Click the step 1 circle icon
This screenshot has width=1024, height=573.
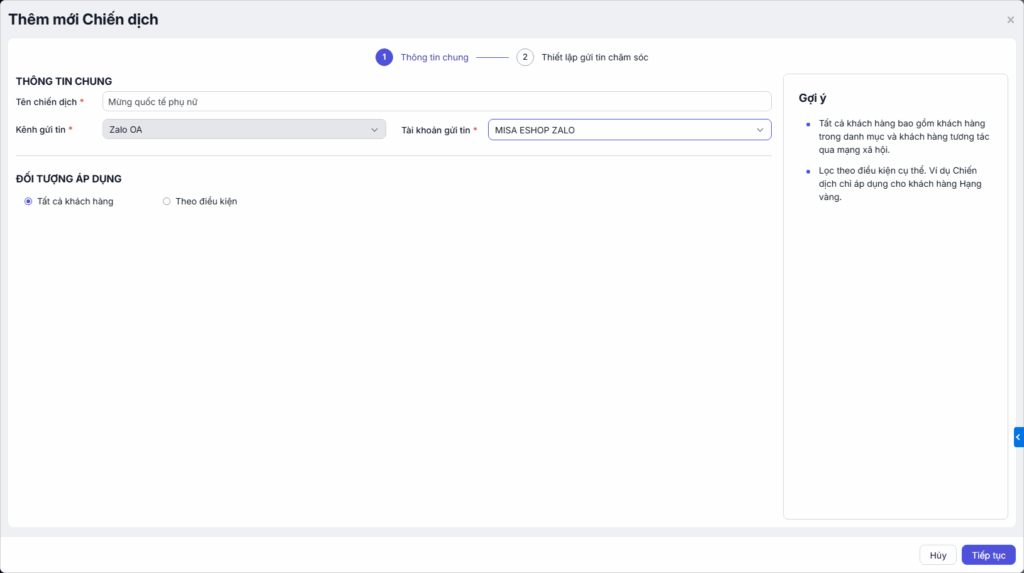point(384,57)
